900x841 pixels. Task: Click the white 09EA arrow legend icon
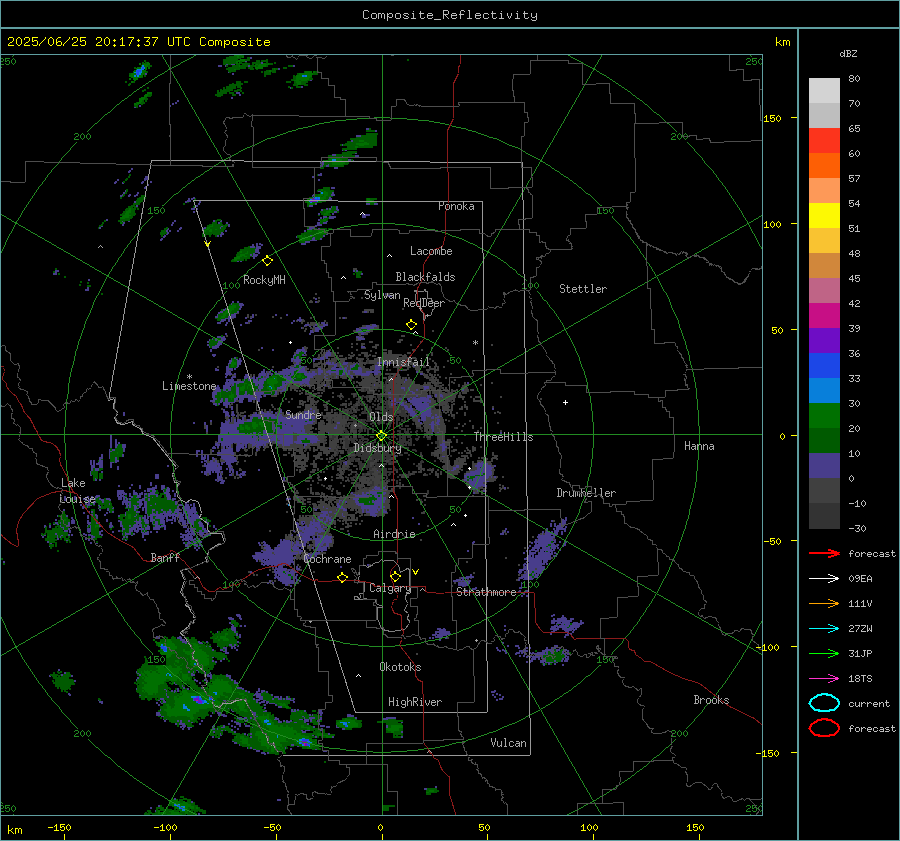click(824, 579)
